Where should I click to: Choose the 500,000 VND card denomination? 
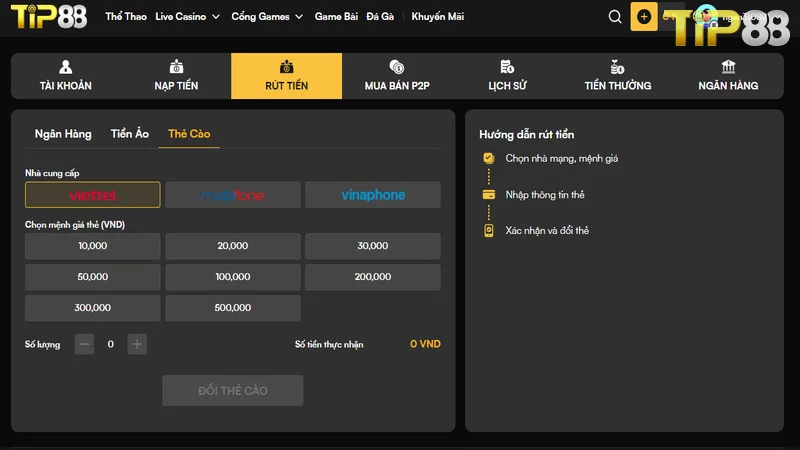232,308
